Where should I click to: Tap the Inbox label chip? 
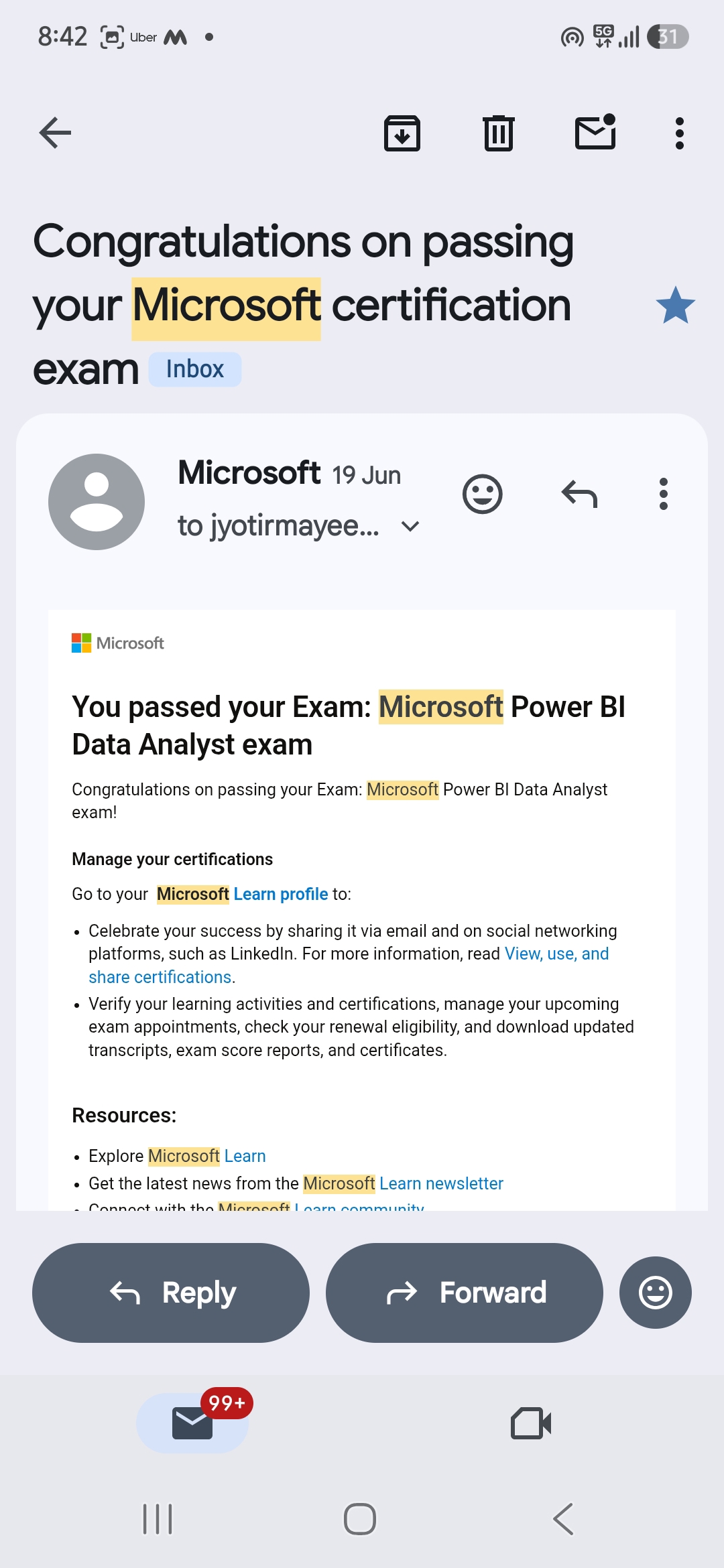point(194,369)
